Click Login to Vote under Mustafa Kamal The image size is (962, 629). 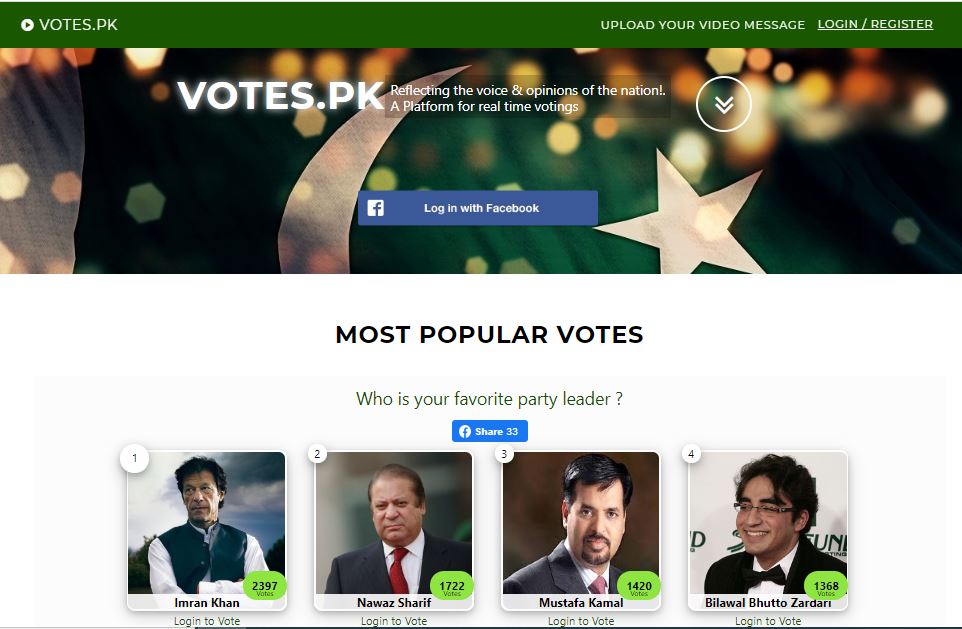pyautogui.click(x=581, y=621)
